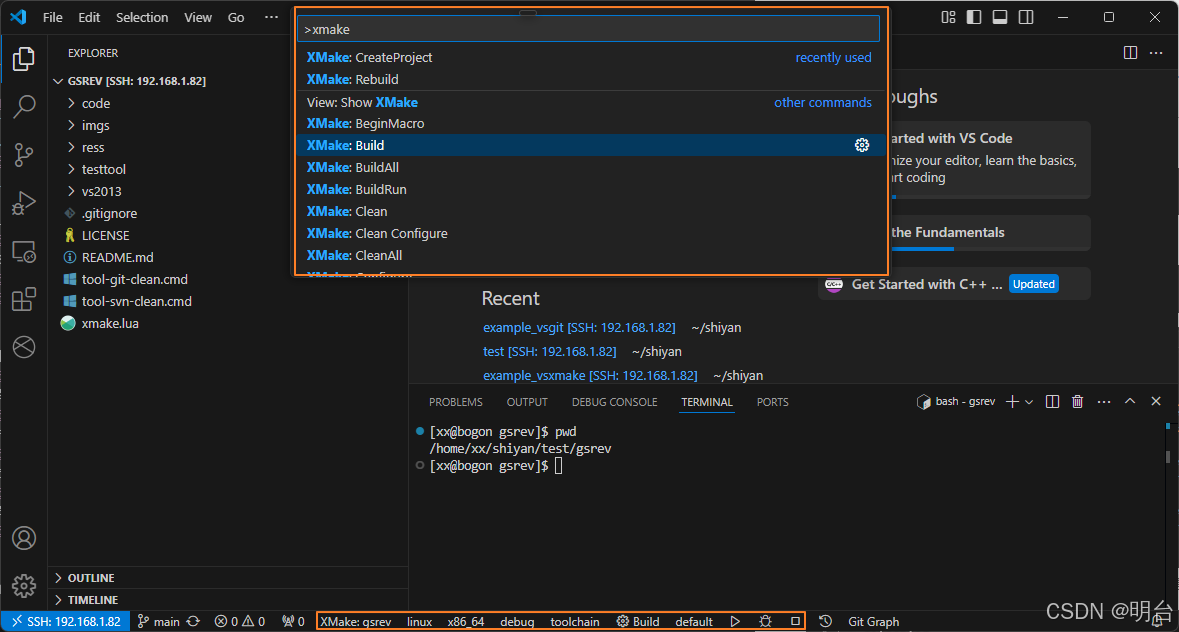Kill the terminal with trash icon
1179x632 pixels.
tap(1077, 402)
